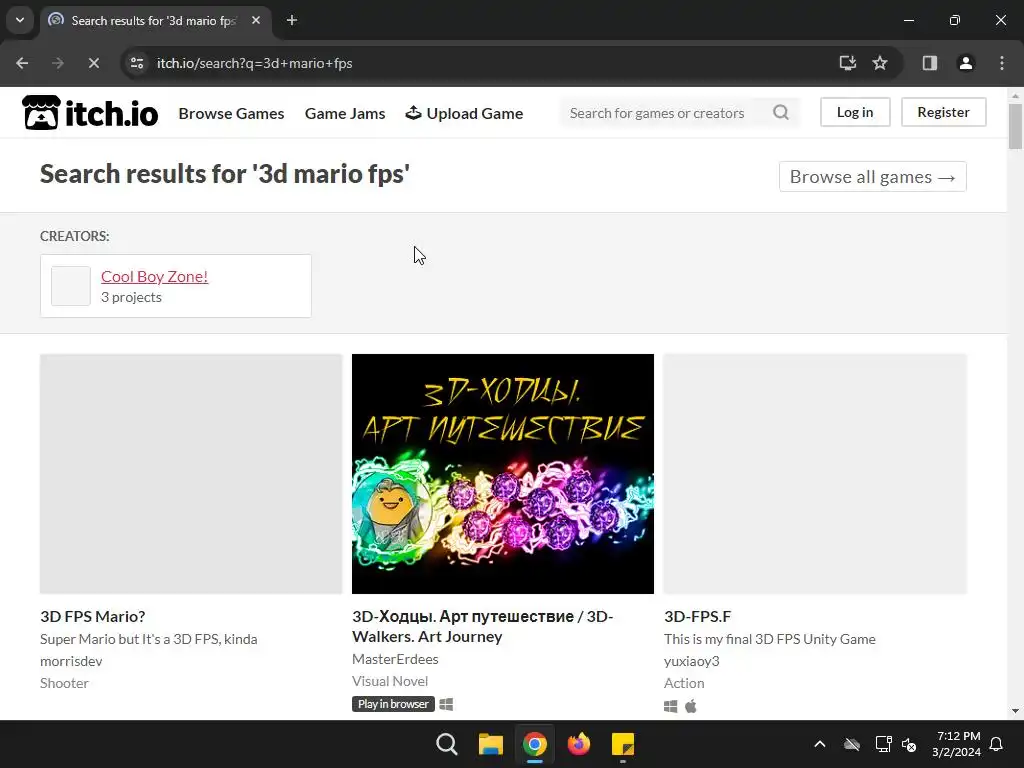Open MasterErdees author link
Viewport: 1024px width, 768px height.
(395, 659)
